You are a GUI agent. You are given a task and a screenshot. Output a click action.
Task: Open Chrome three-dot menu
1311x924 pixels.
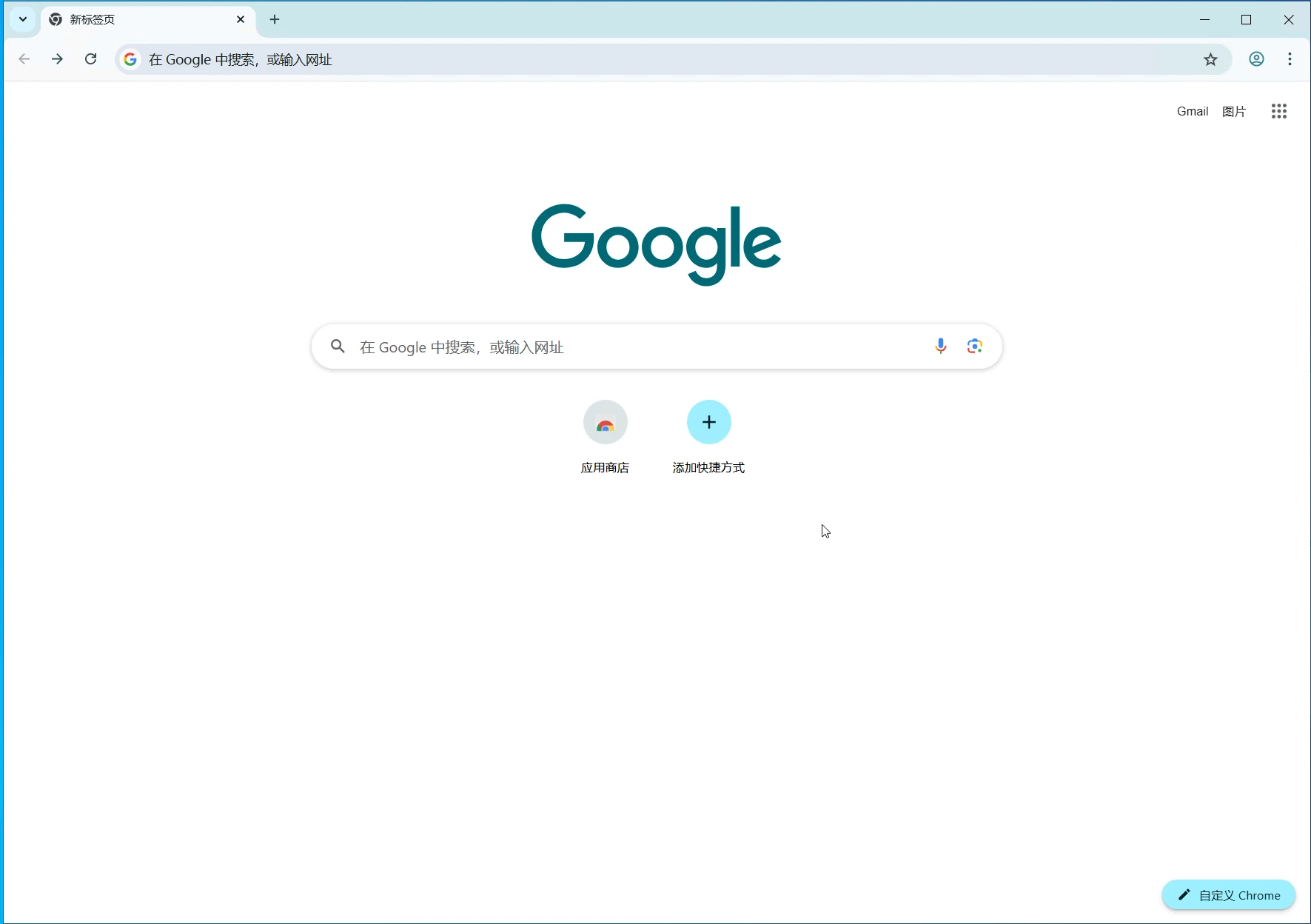click(x=1290, y=59)
